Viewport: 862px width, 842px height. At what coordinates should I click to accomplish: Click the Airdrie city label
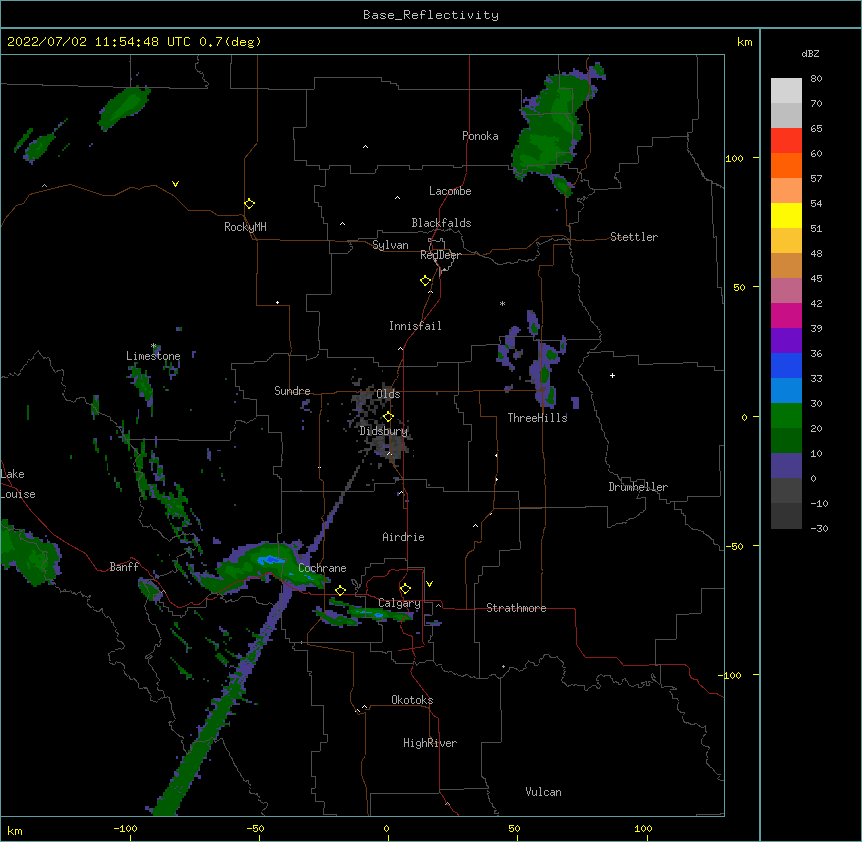403,537
